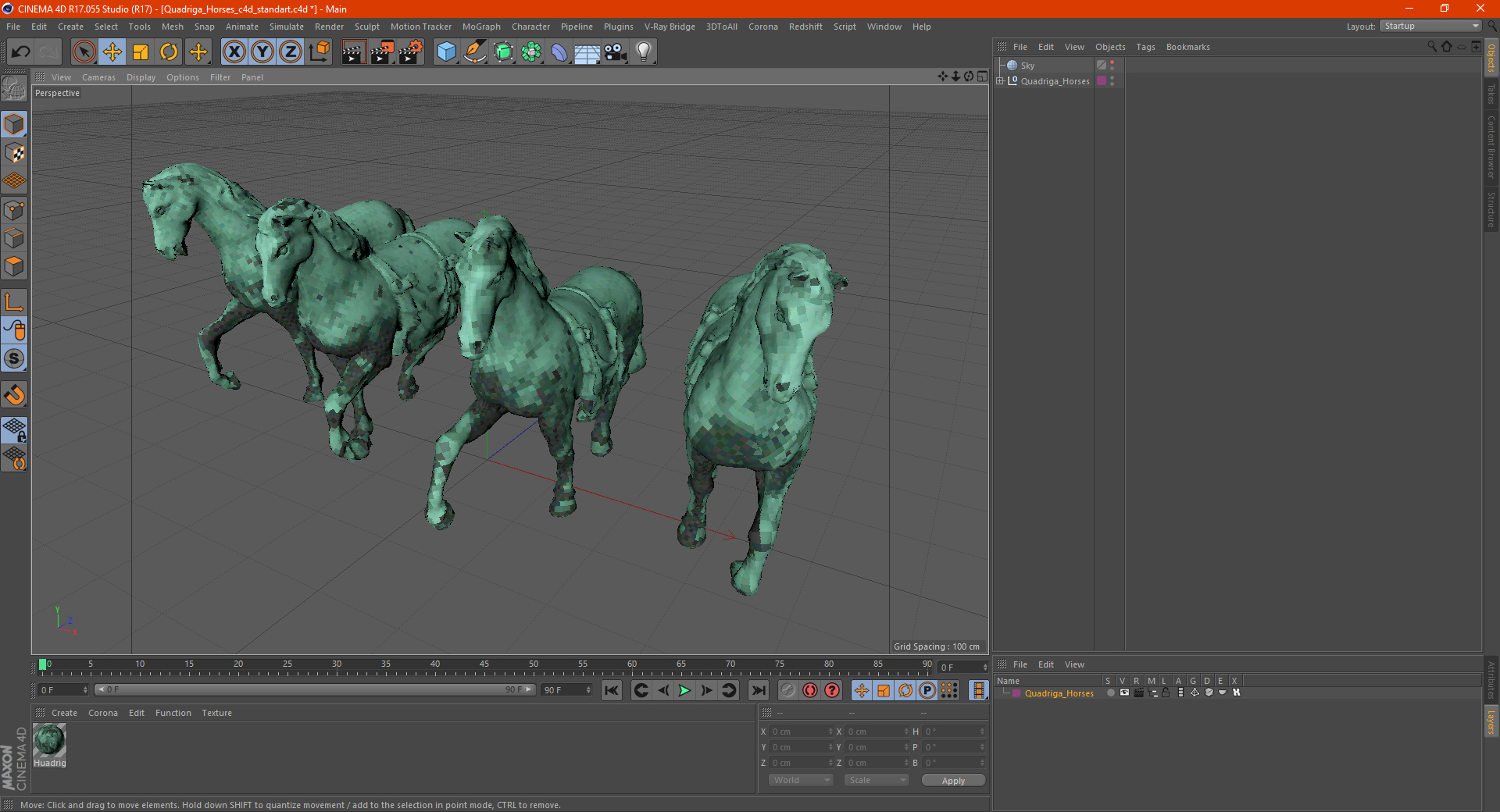This screenshot has height=812, width=1500.
Task: Toggle Sky visibility dots
Action: (x=1112, y=66)
